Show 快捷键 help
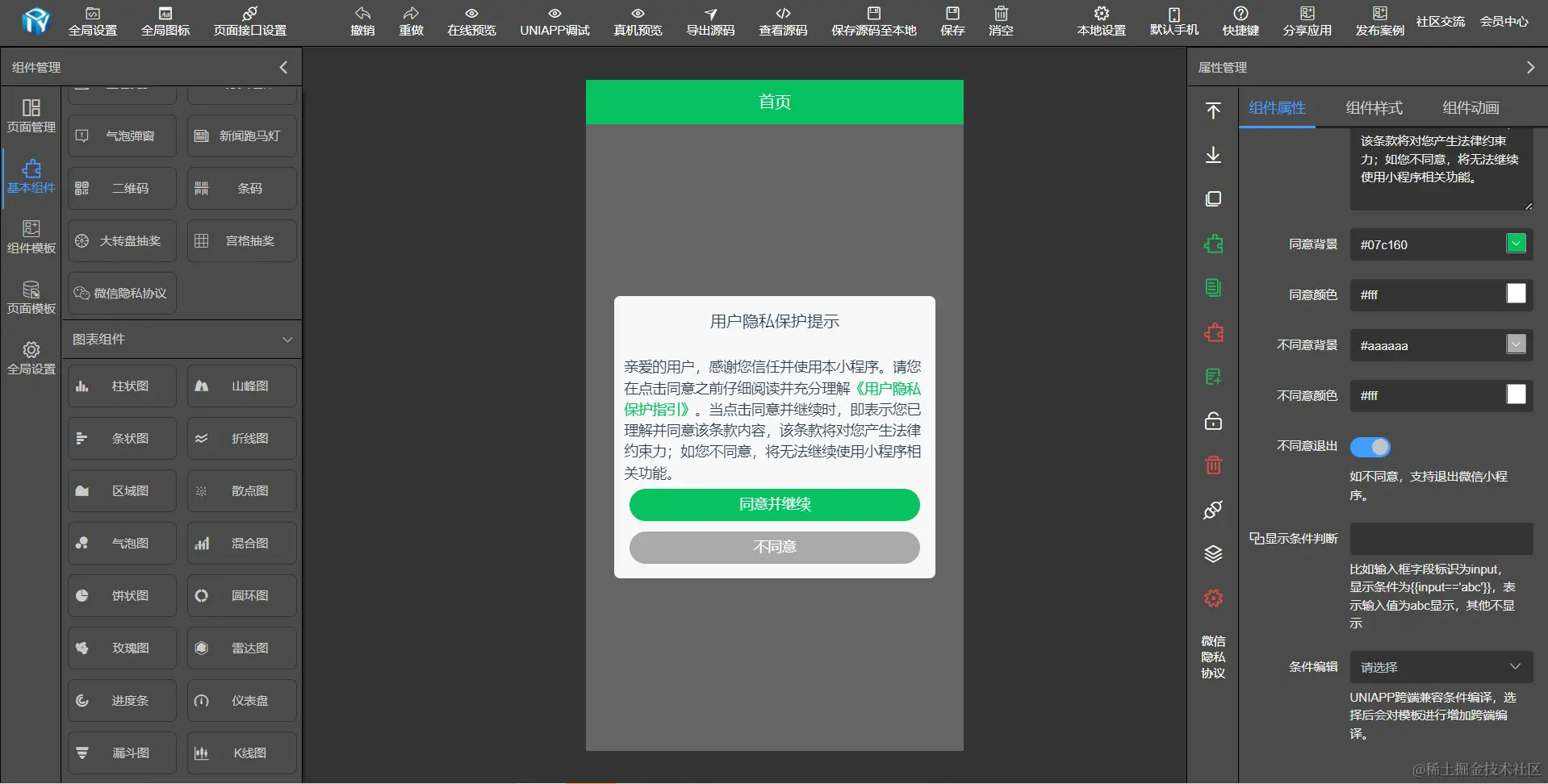The width and height of the screenshot is (1548, 784). 1240,22
